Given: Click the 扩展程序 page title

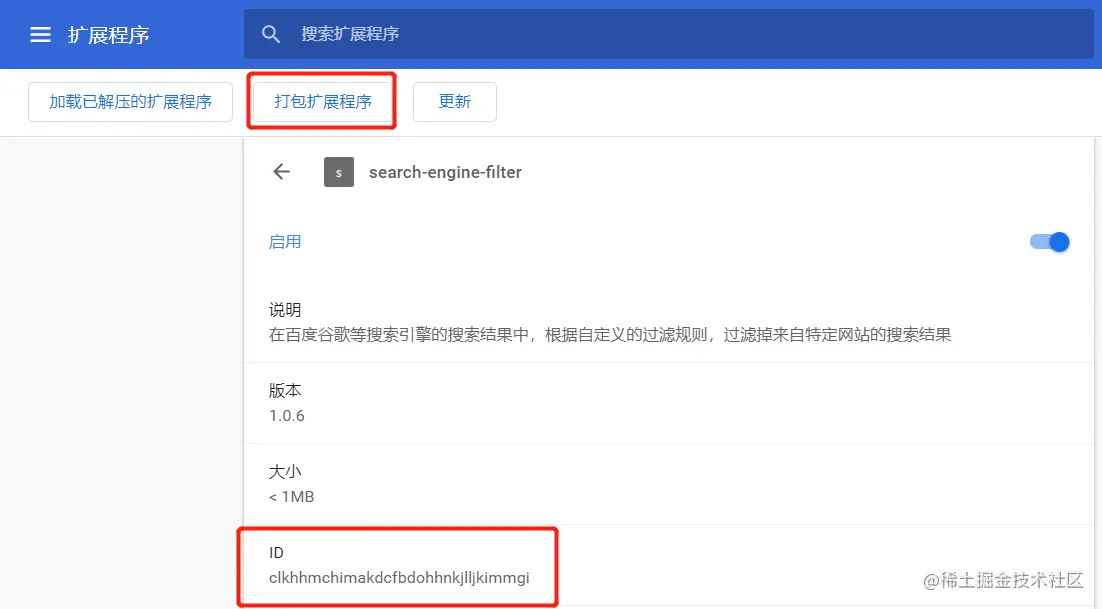Looking at the screenshot, I should [108, 34].
